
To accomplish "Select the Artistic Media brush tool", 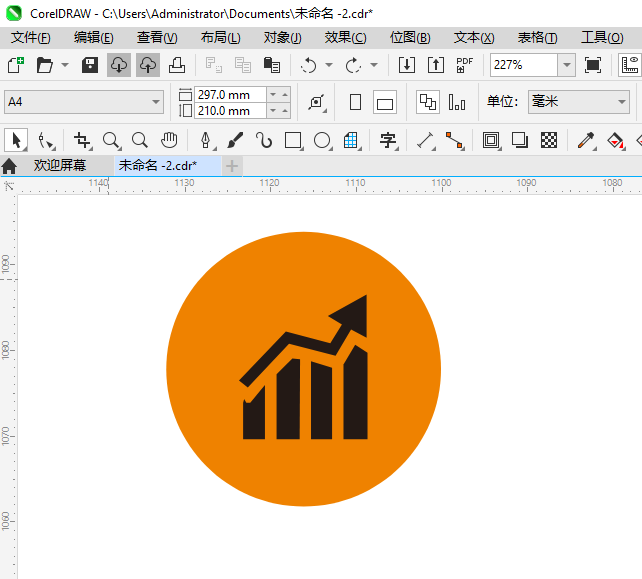I will tap(235, 140).
